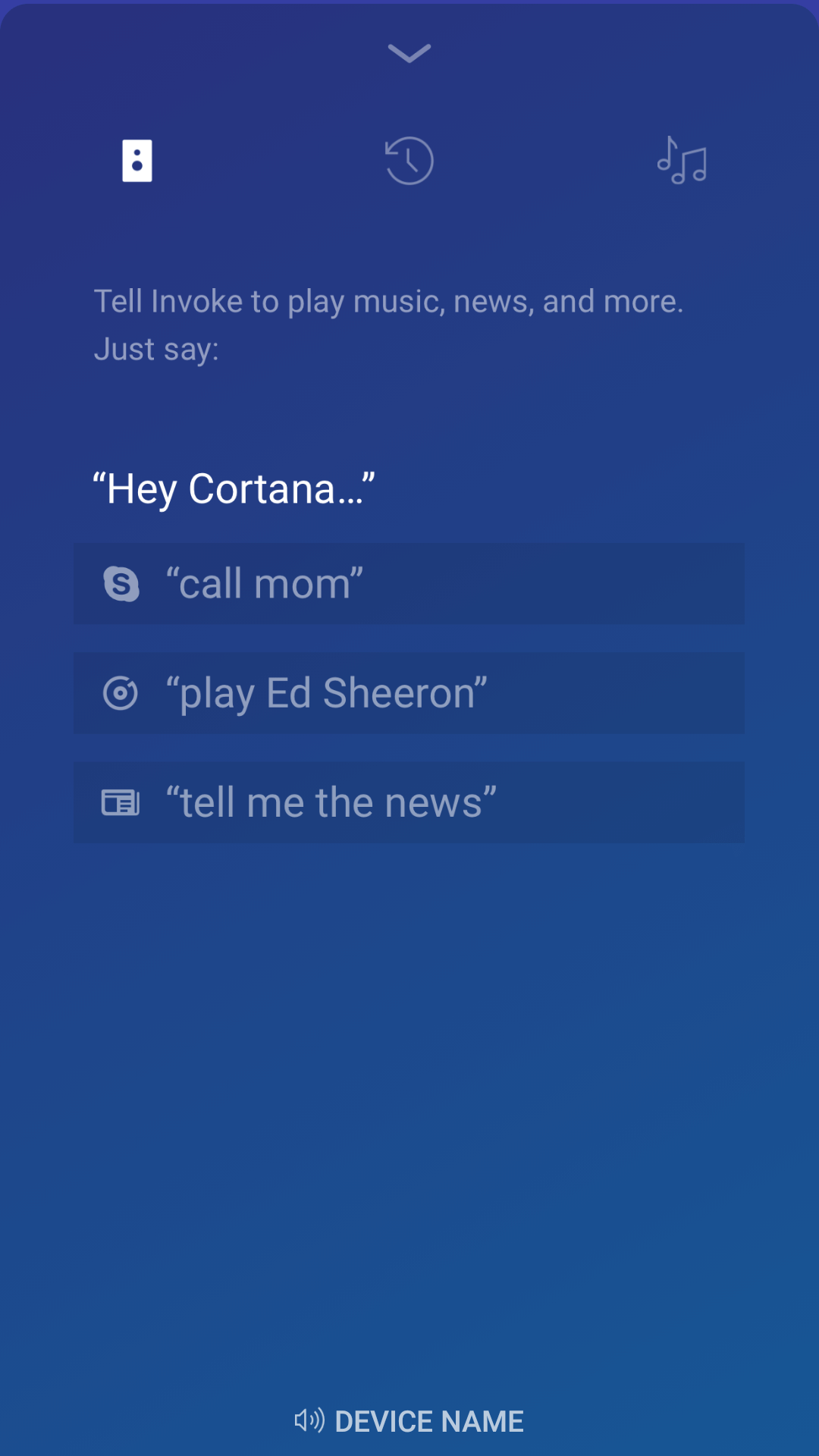Viewport: 819px width, 1456px height.
Task: Tap the right end of news row
Action: coord(713,802)
